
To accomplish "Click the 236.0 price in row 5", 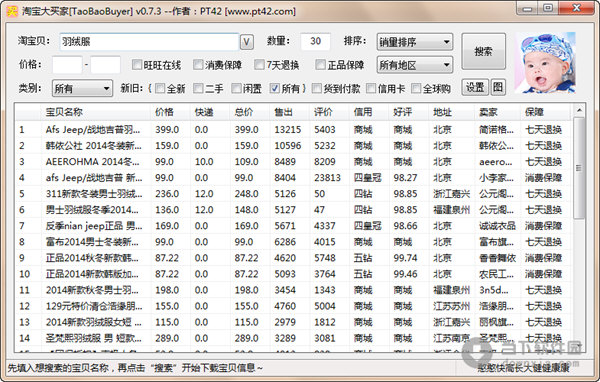I will click(167, 194).
